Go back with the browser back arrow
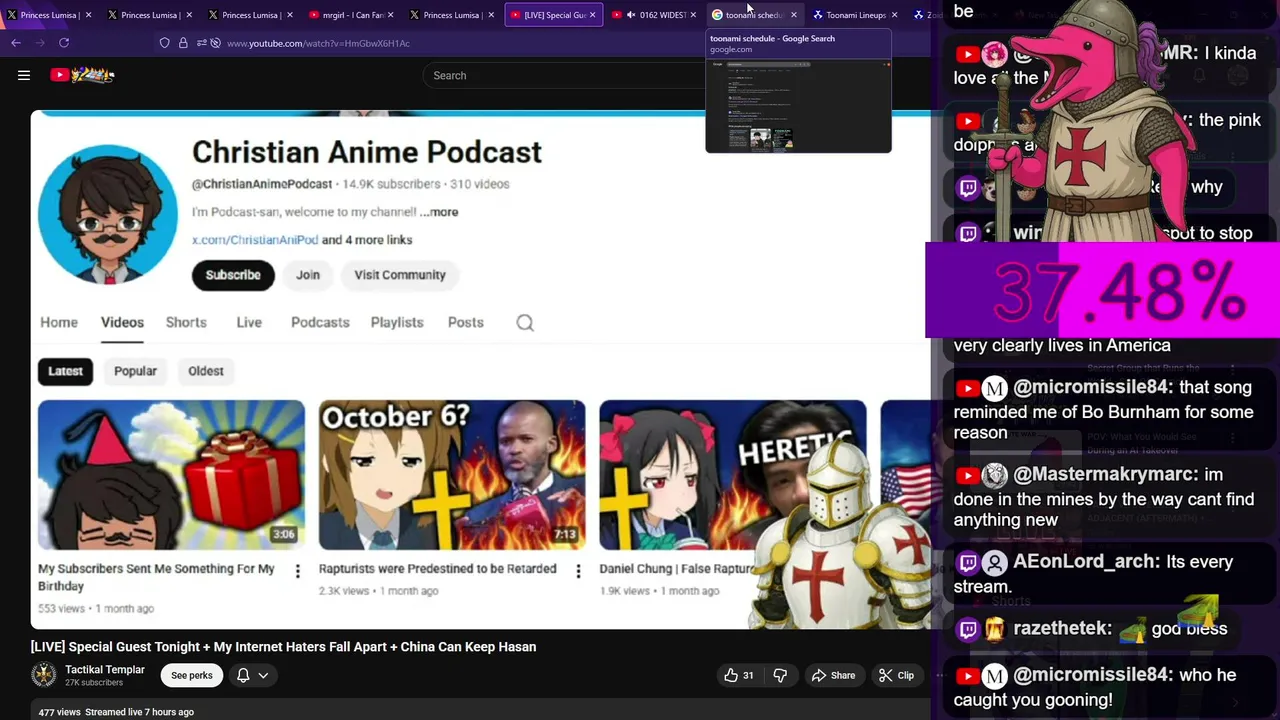 [x=16, y=43]
